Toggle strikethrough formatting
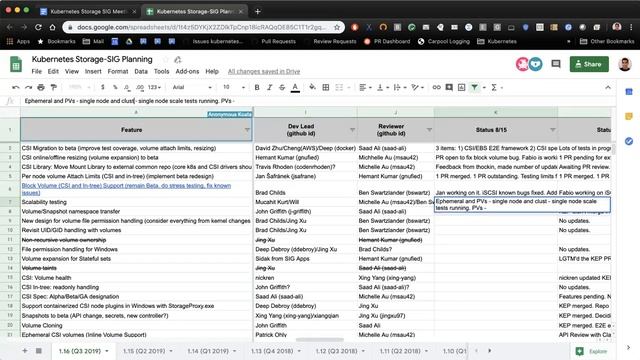Viewport: 640px width, 360px height. (282, 87)
